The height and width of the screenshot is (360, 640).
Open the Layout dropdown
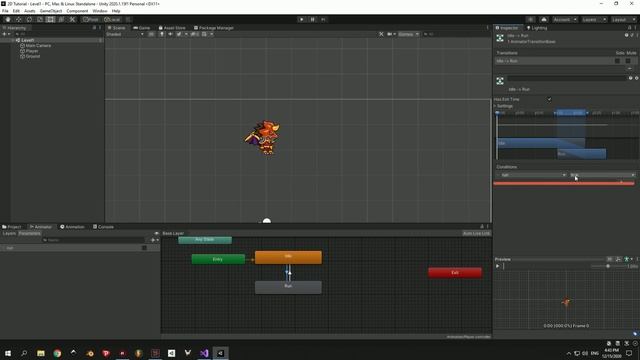[x=623, y=20]
